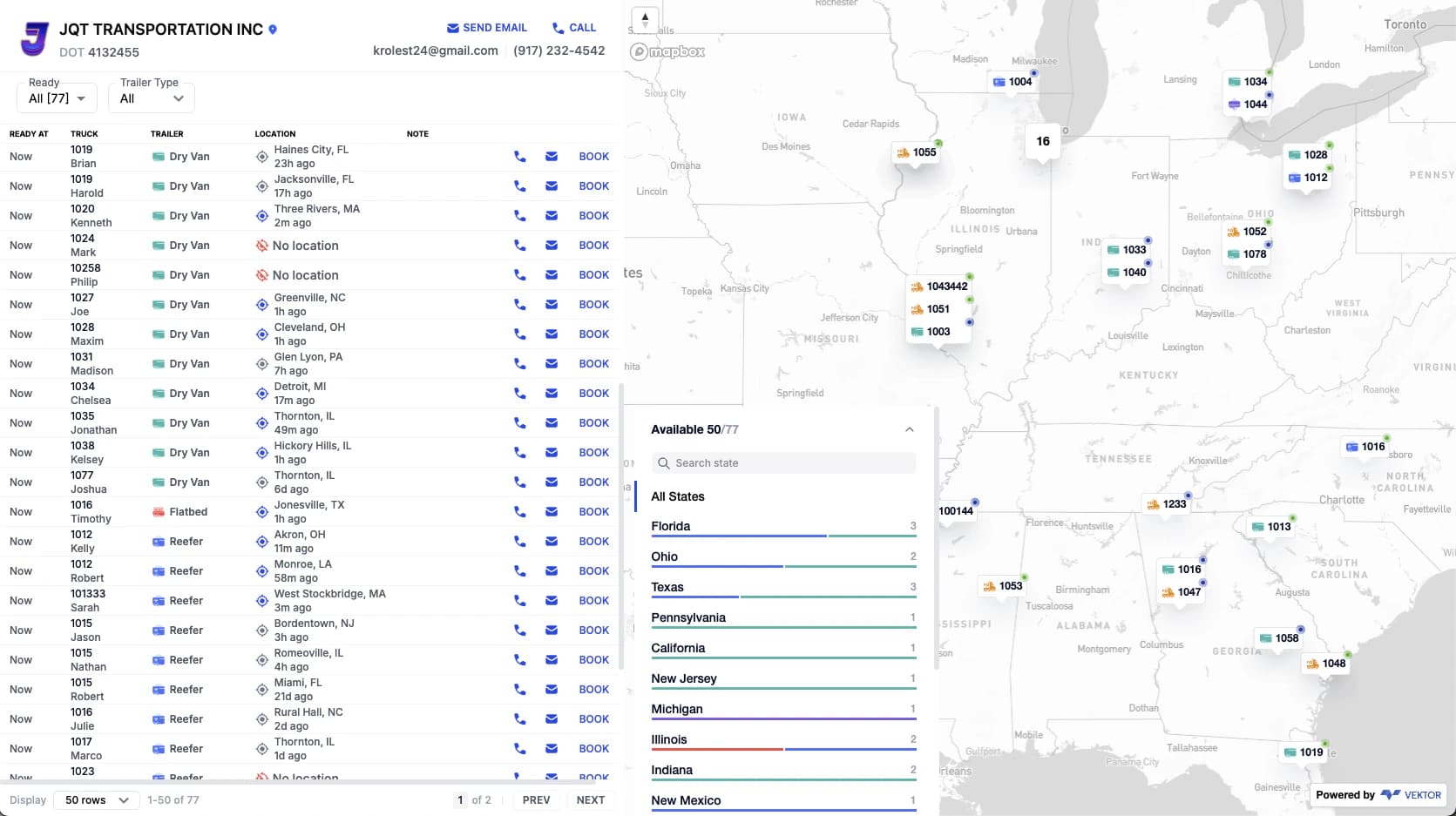This screenshot has height=816, width=1456.
Task: Click the phone icon in Brian's 1019 row
Action: coord(520,157)
